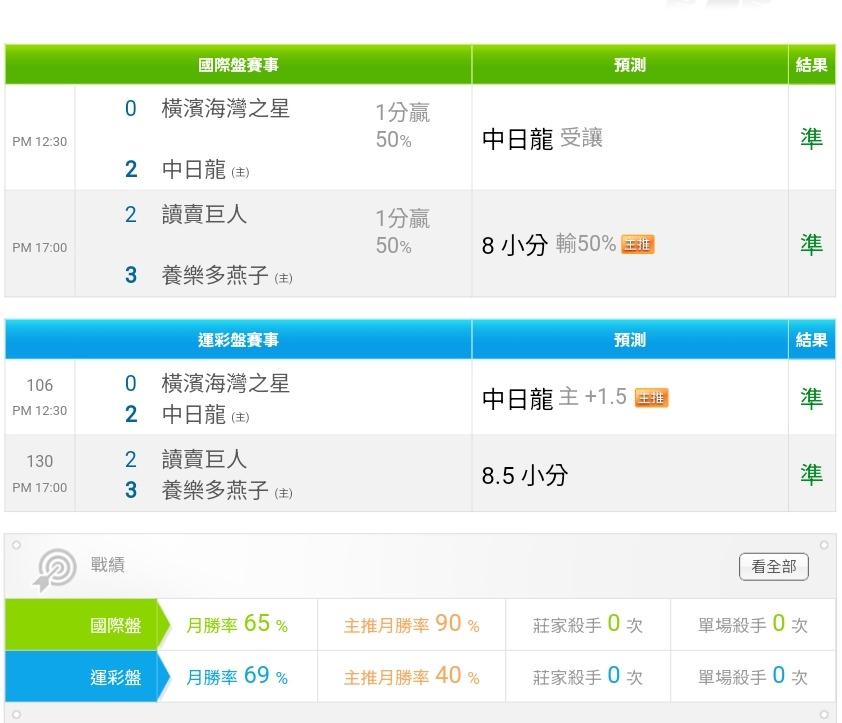The image size is (842, 723).
Task: Click the 國際盤 月勝率 65% stat
Action: tap(237, 624)
